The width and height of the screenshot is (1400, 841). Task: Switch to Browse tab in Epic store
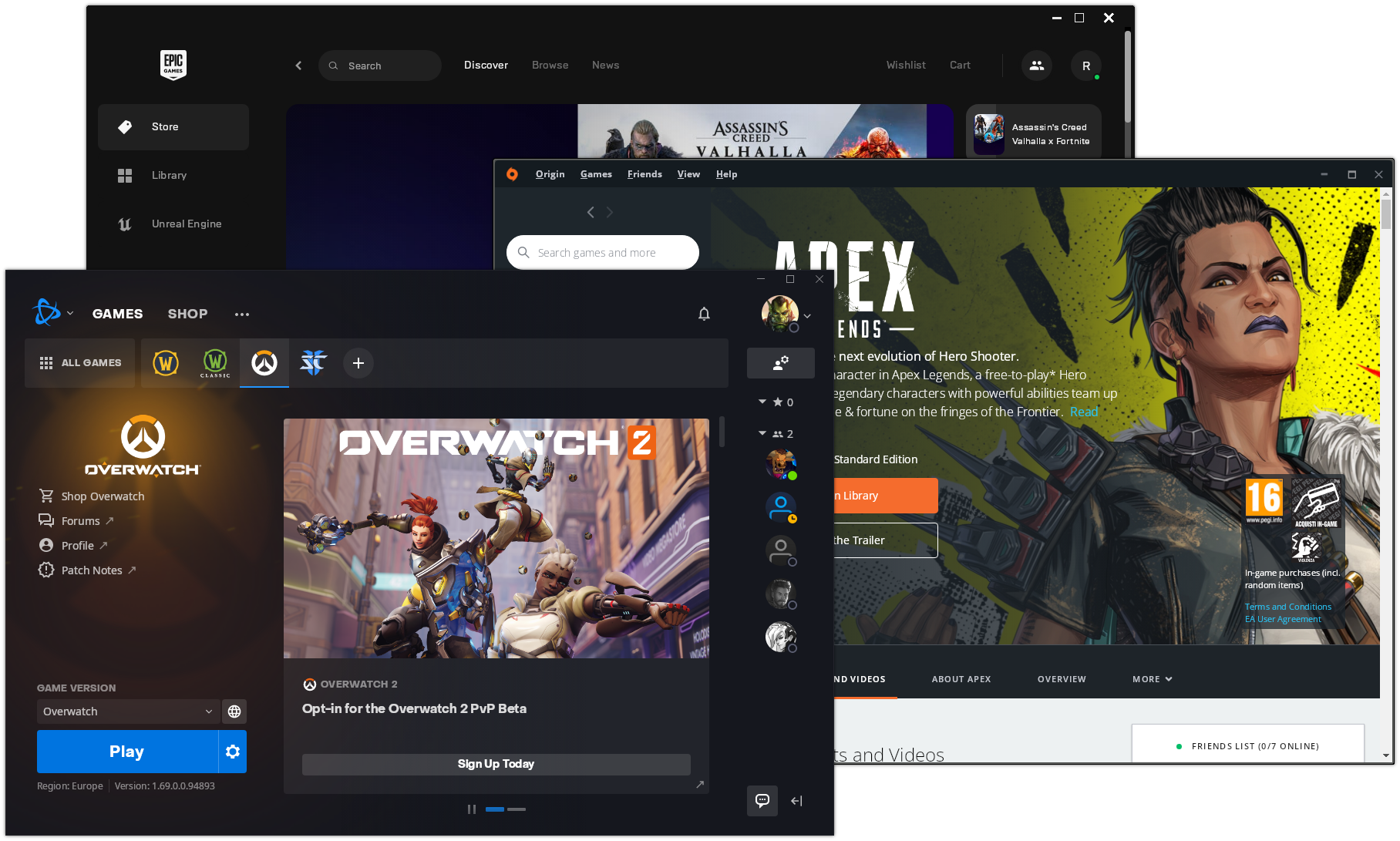pyautogui.click(x=550, y=66)
